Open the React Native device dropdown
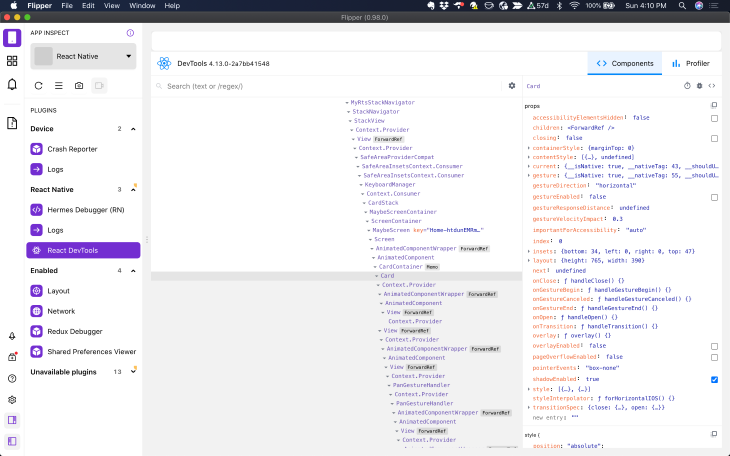 coord(83,56)
